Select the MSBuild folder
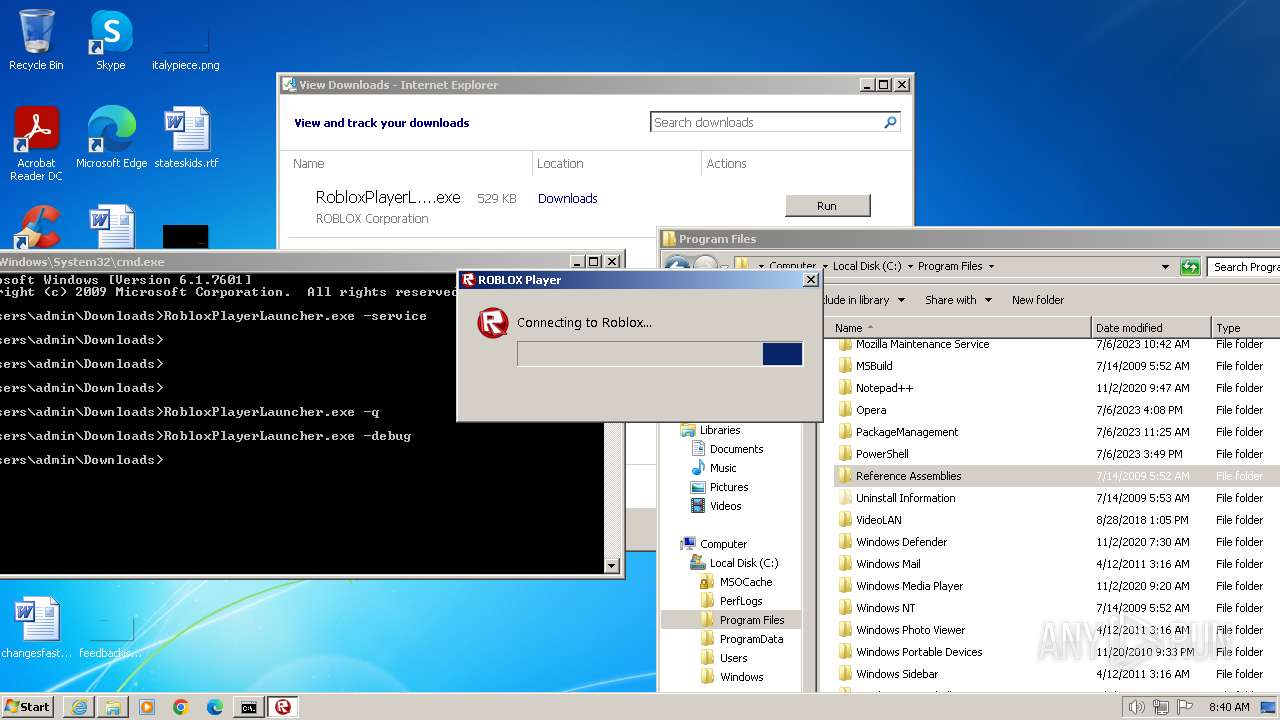 pos(873,366)
